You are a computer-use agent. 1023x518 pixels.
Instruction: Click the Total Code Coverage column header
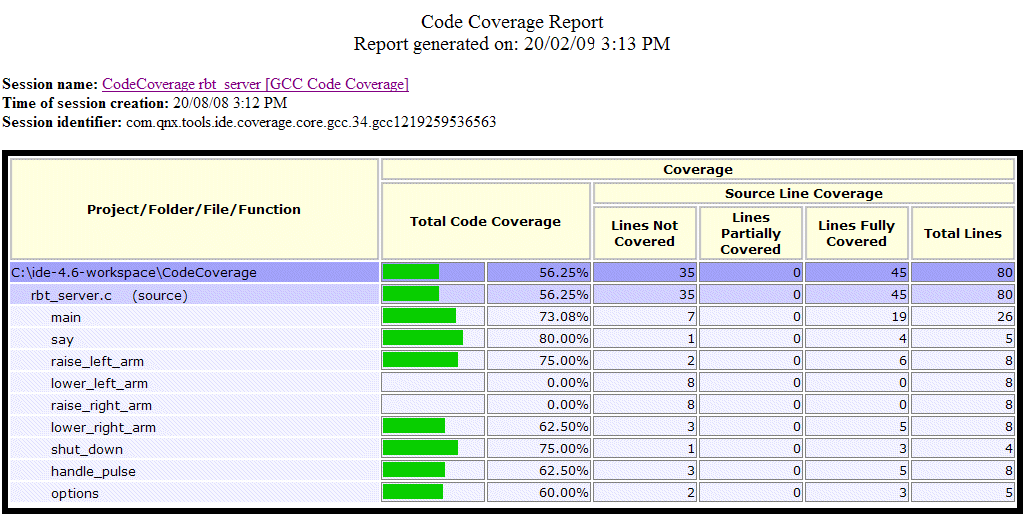click(485, 221)
